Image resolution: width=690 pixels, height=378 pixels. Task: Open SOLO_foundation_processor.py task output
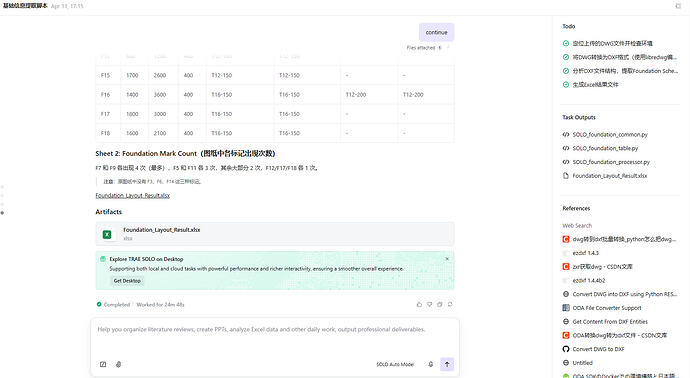tap(611, 162)
